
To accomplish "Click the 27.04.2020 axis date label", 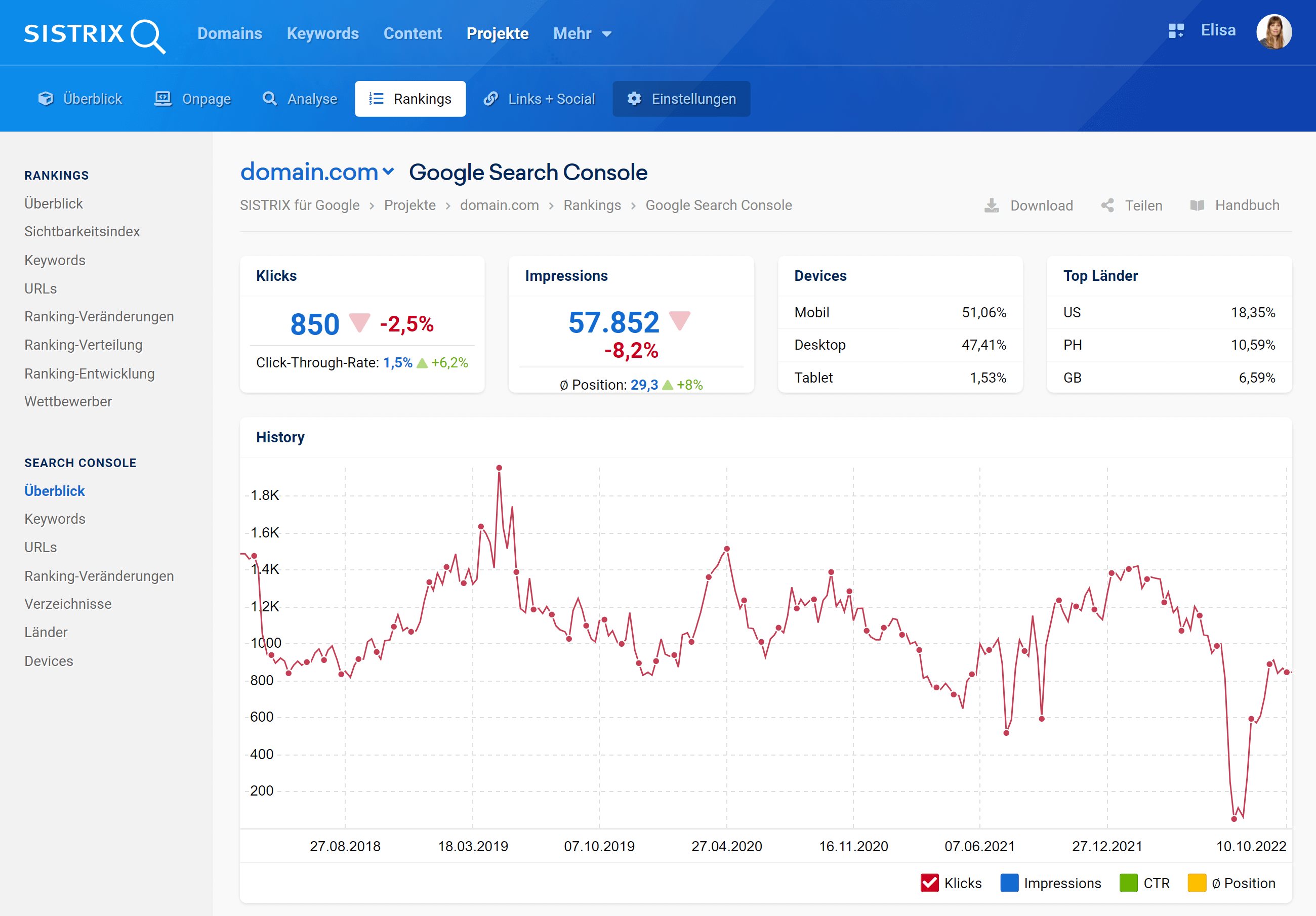I will coord(727,846).
